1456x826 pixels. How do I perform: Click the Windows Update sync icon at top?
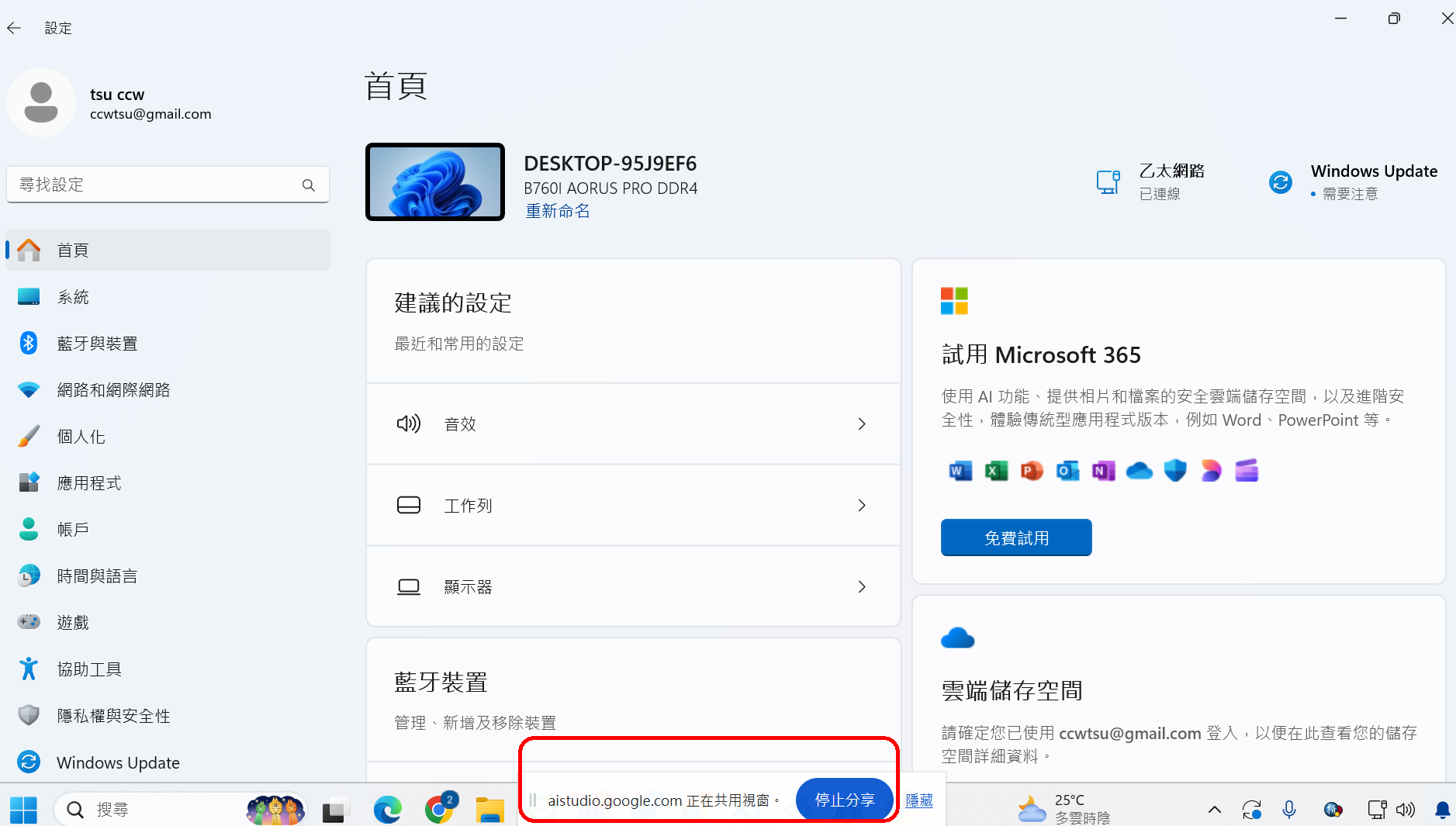click(x=1280, y=182)
